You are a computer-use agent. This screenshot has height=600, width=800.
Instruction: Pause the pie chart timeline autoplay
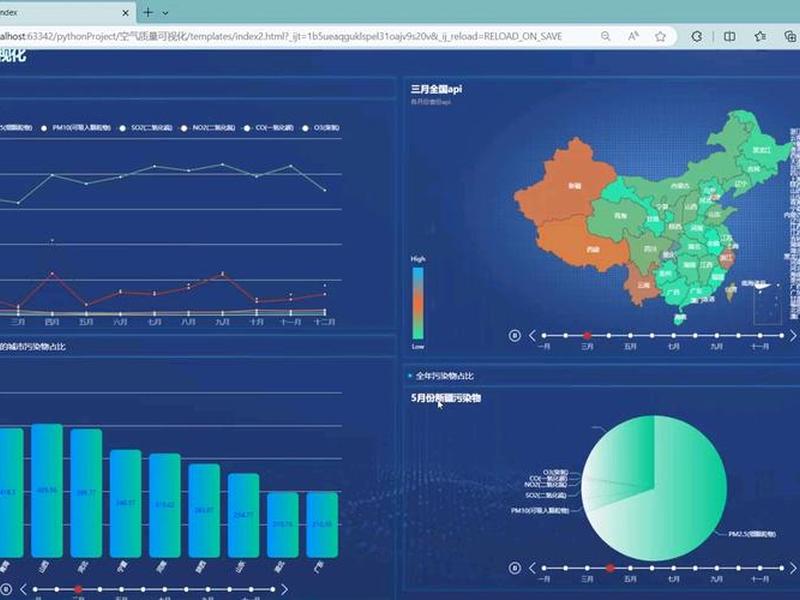(514, 568)
